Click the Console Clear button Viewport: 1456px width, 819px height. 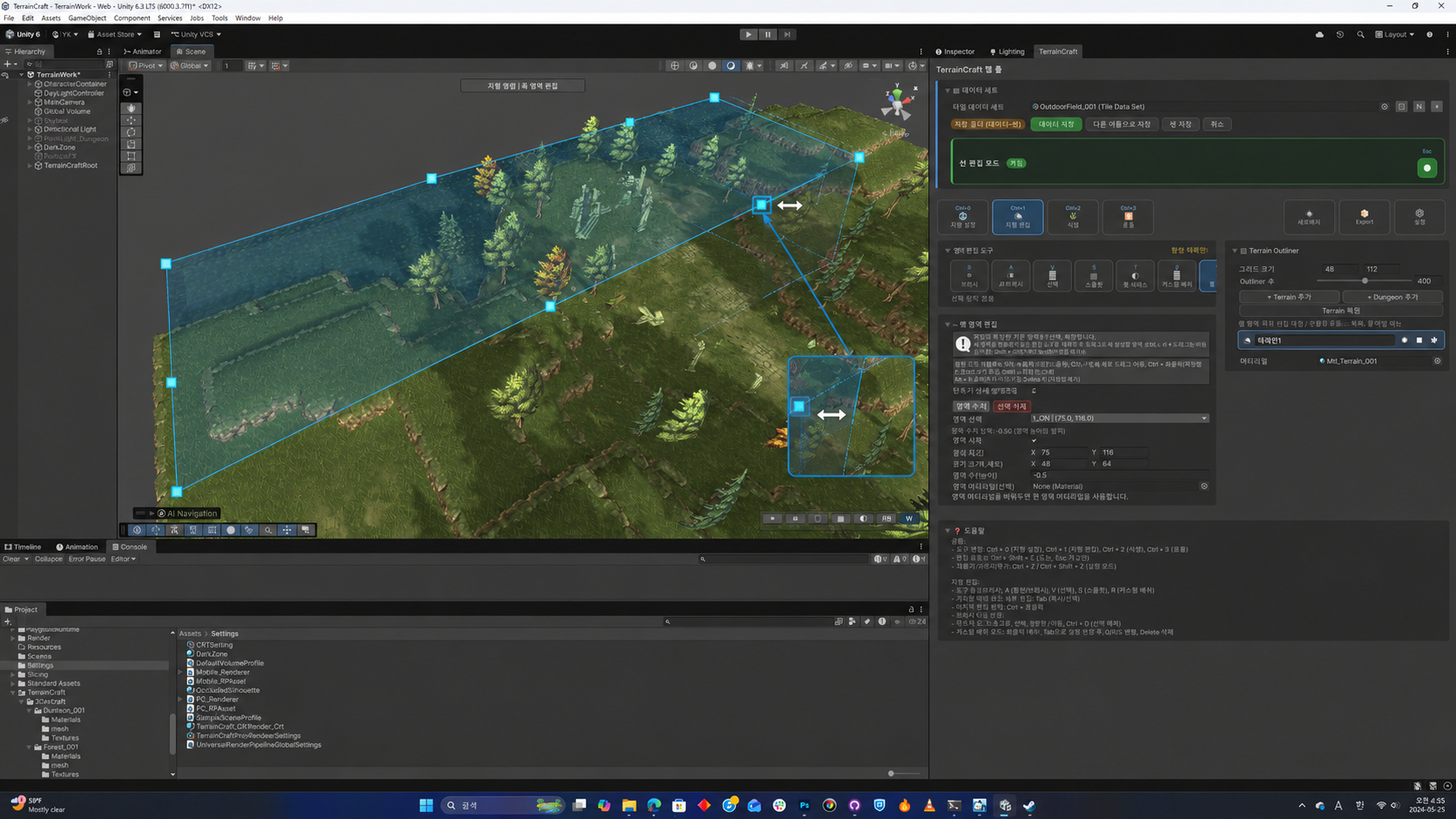point(11,559)
